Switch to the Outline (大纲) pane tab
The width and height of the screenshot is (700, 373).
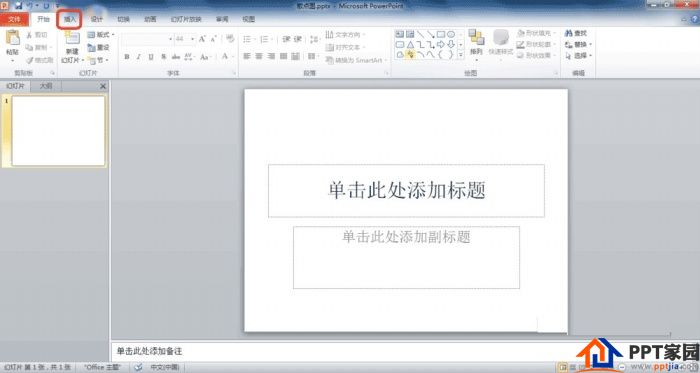(46, 86)
